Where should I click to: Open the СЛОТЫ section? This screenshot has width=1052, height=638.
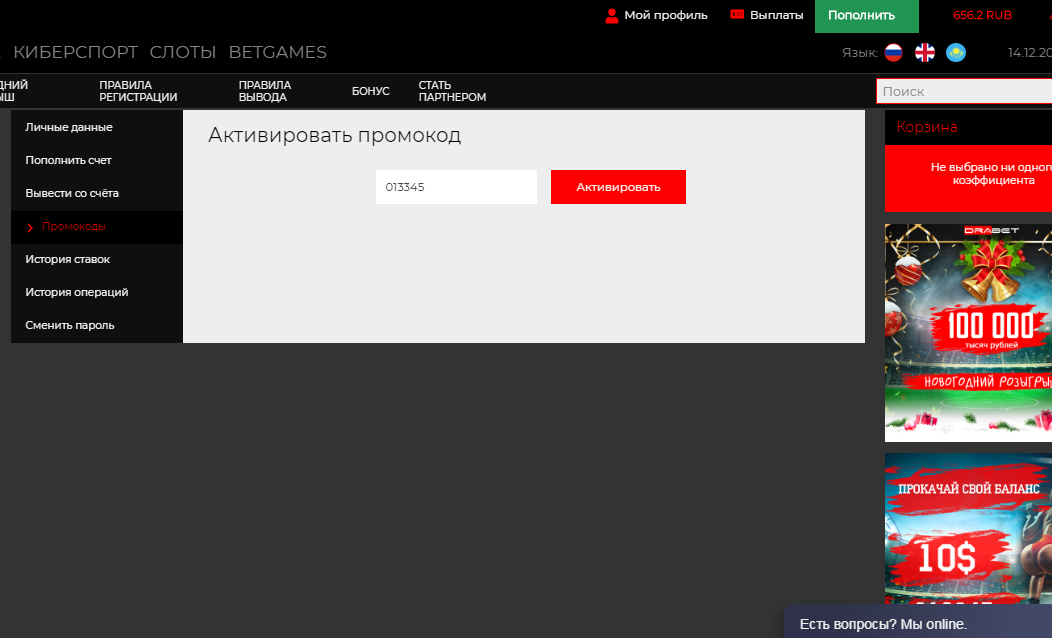pos(182,52)
